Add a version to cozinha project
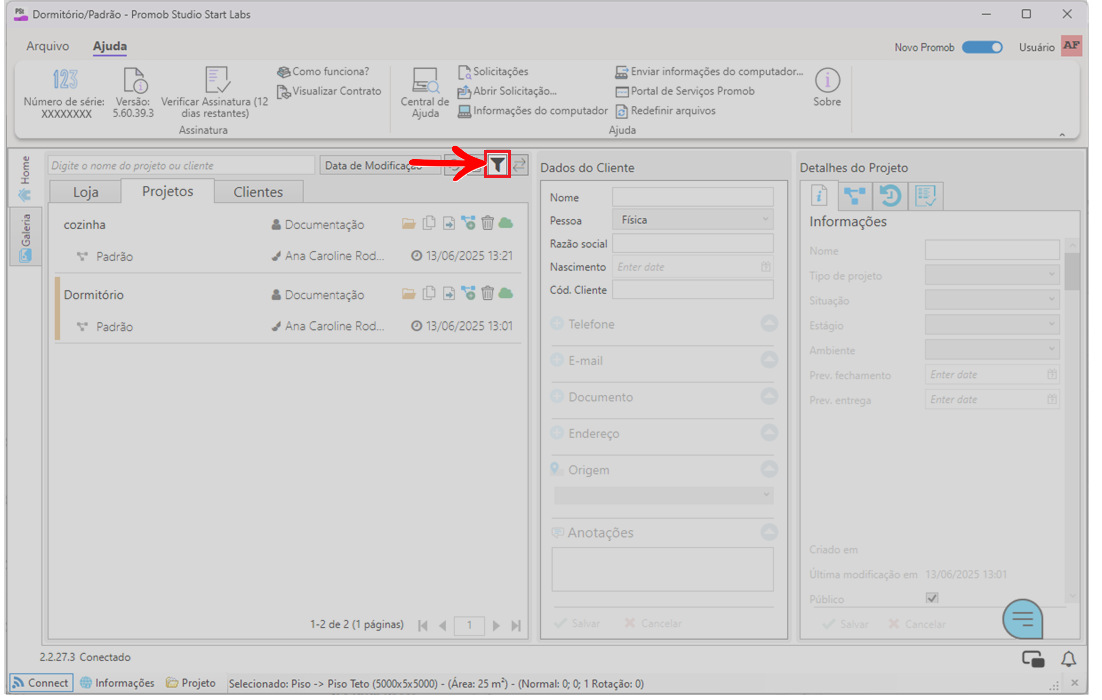The height and width of the screenshot is (700, 1102). (x=468, y=223)
